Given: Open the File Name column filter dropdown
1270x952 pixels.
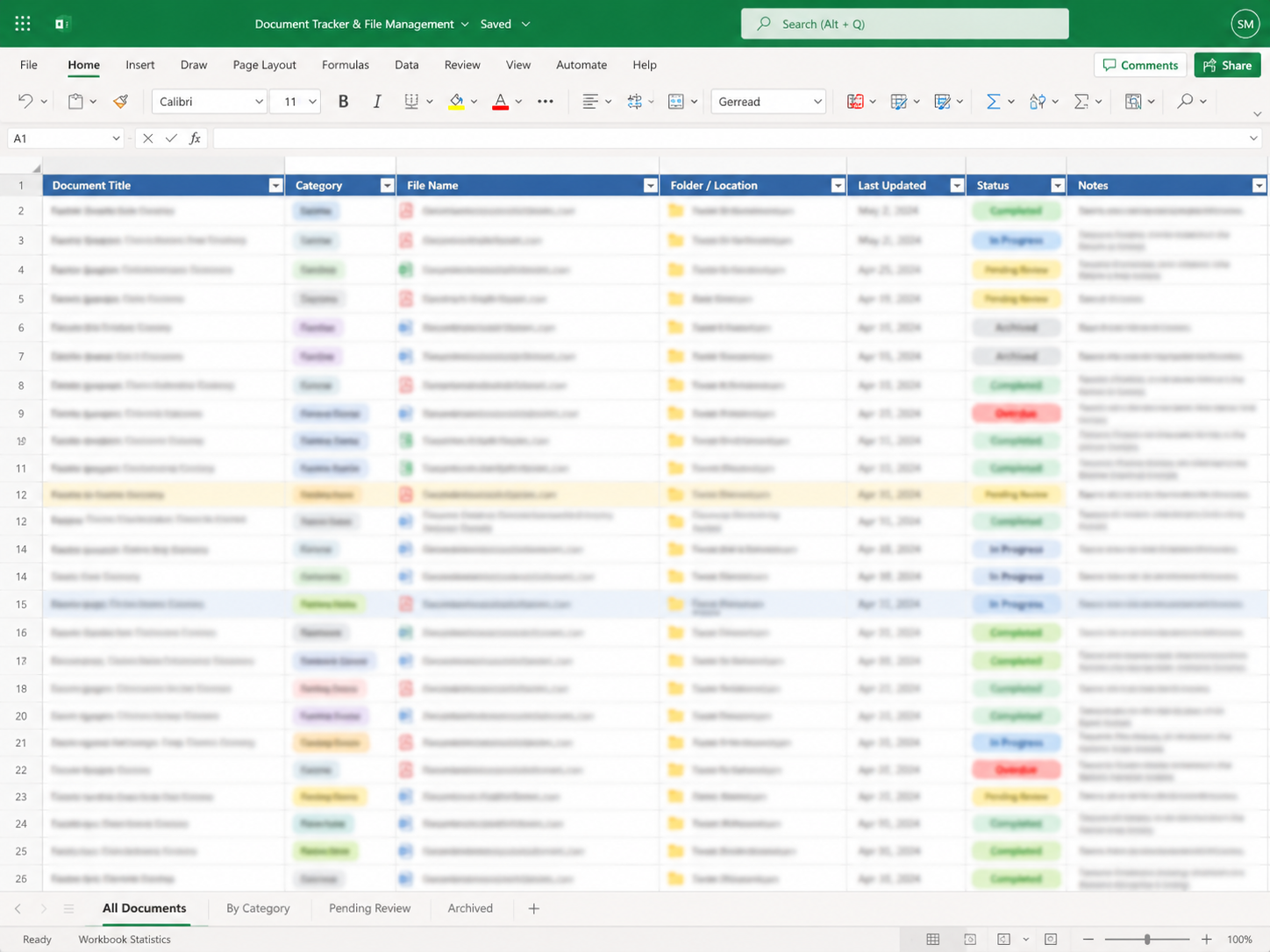Looking at the screenshot, I should pos(650,186).
